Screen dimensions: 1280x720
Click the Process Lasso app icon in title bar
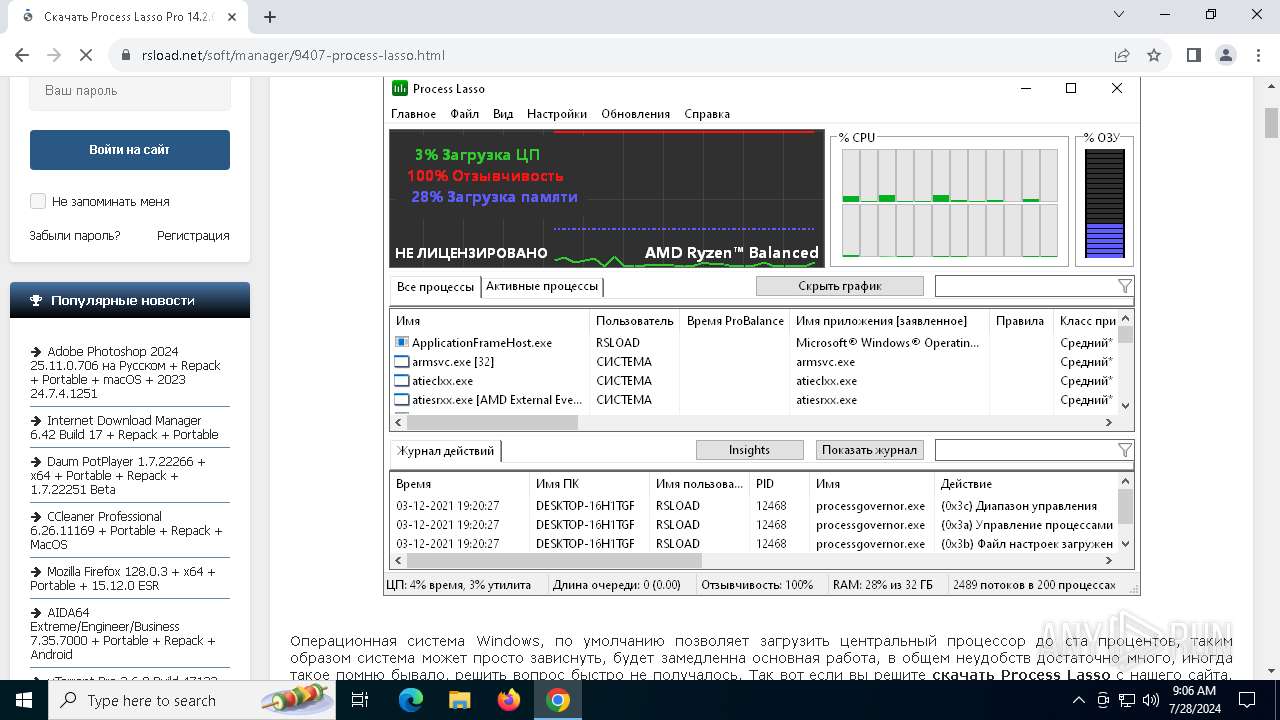click(x=400, y=88)
